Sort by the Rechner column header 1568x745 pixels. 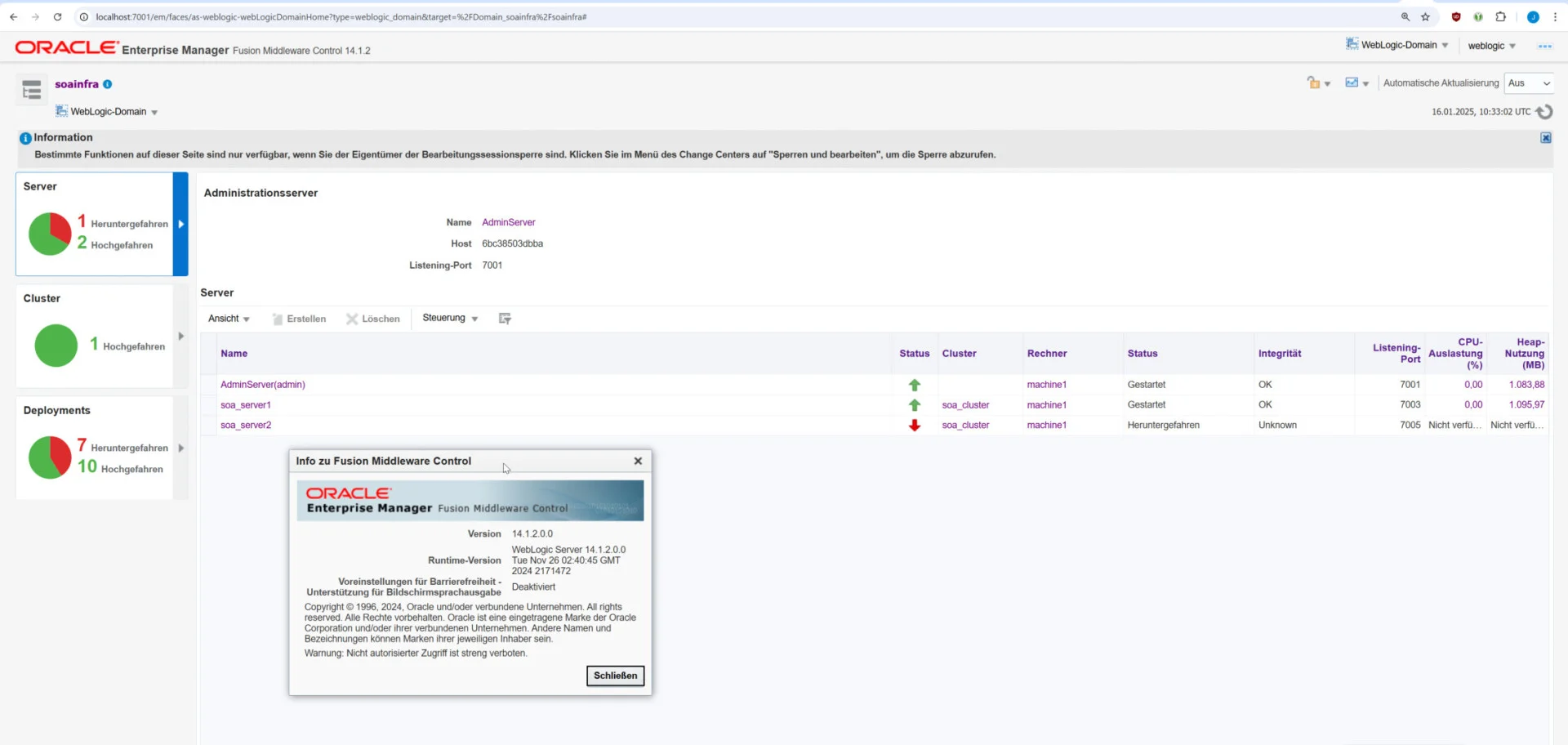1047,354
